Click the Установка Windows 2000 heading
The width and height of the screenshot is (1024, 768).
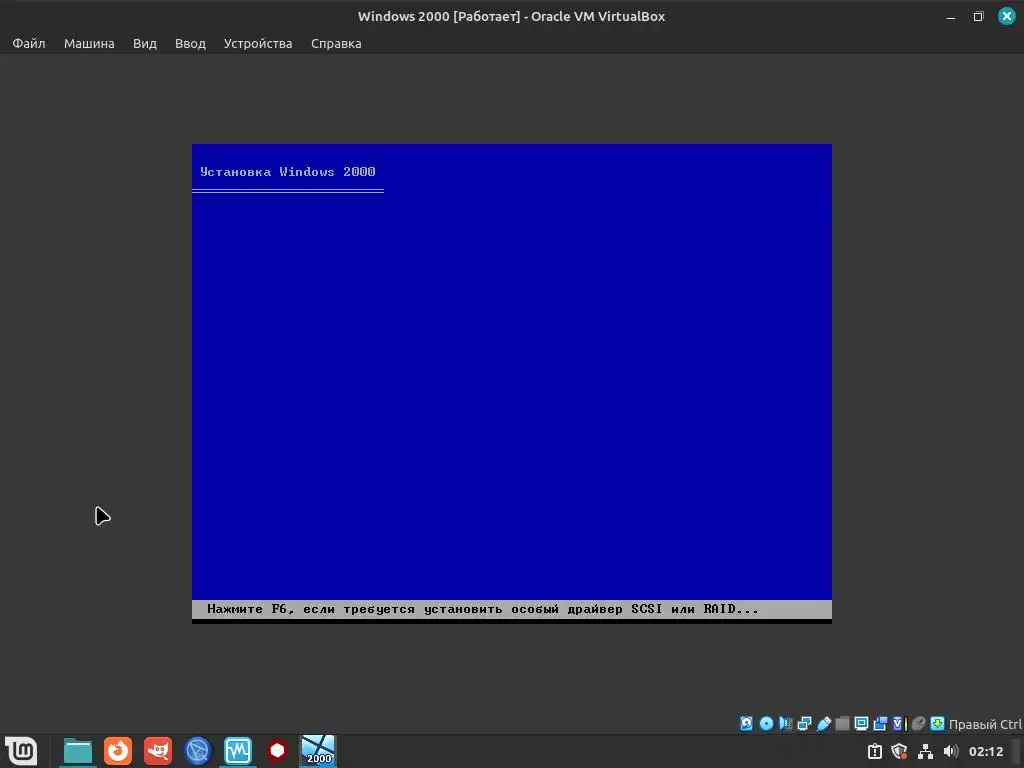(287, 172)
